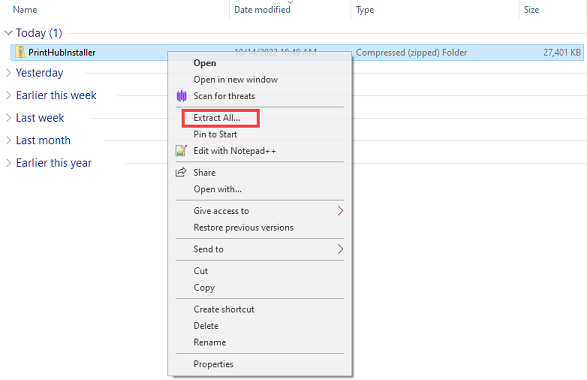Click the Last week group label
The height and width of the screenshot is (380, 587).
coord(40,118)
